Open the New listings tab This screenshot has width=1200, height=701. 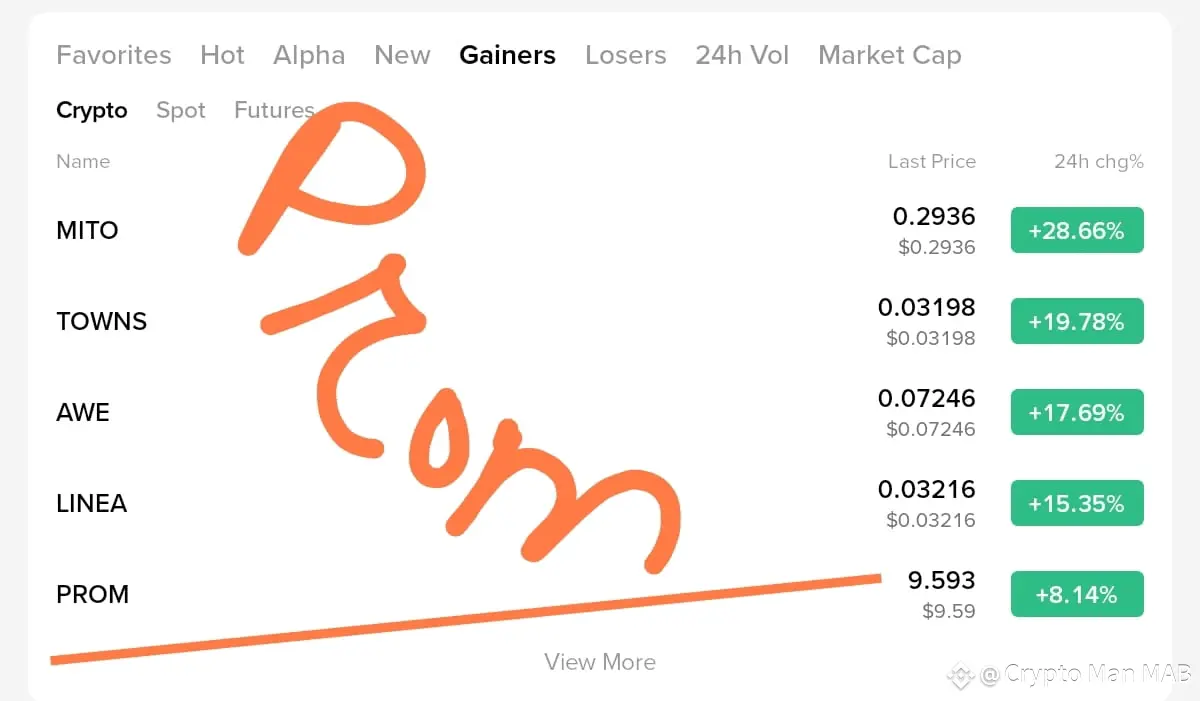pos(402,55)
